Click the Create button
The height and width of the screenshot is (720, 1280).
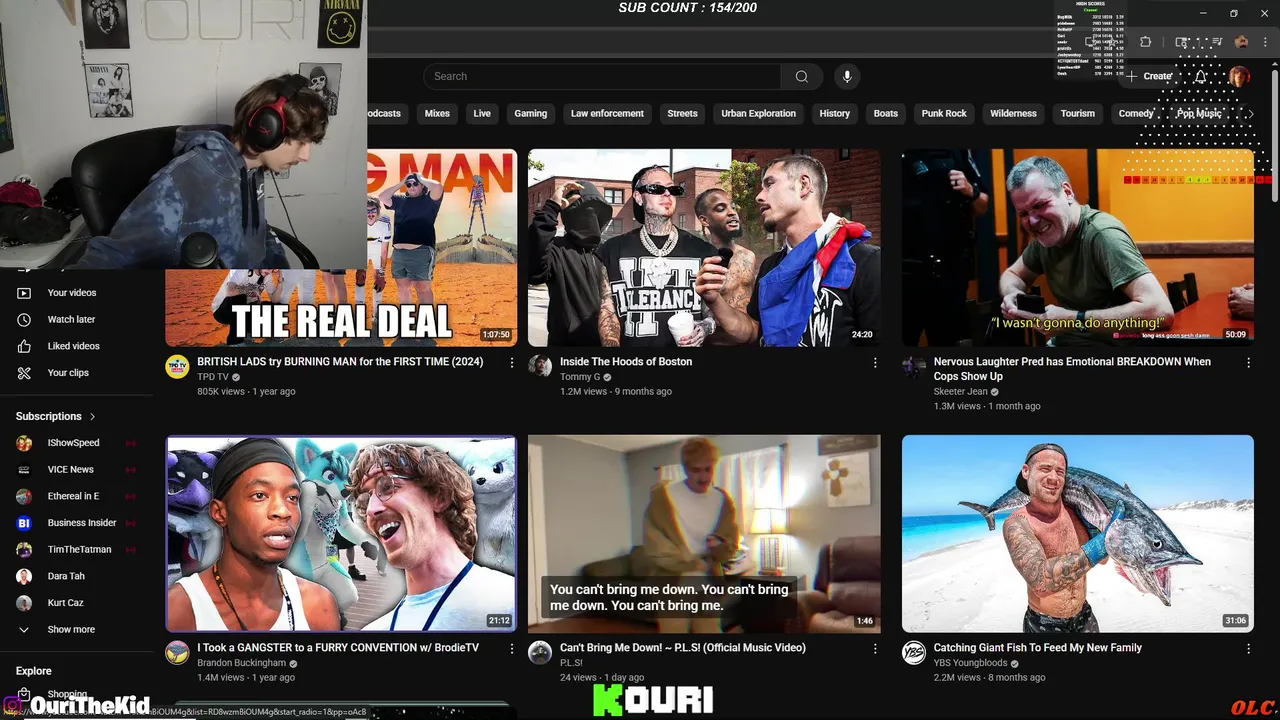tap(1149, 76)
